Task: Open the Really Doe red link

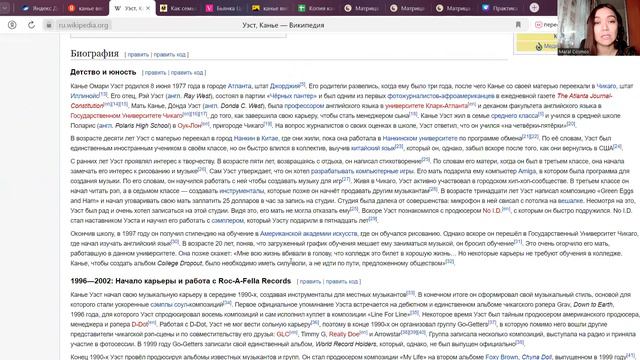Action: pyautogui.click(x=344, y=334)
